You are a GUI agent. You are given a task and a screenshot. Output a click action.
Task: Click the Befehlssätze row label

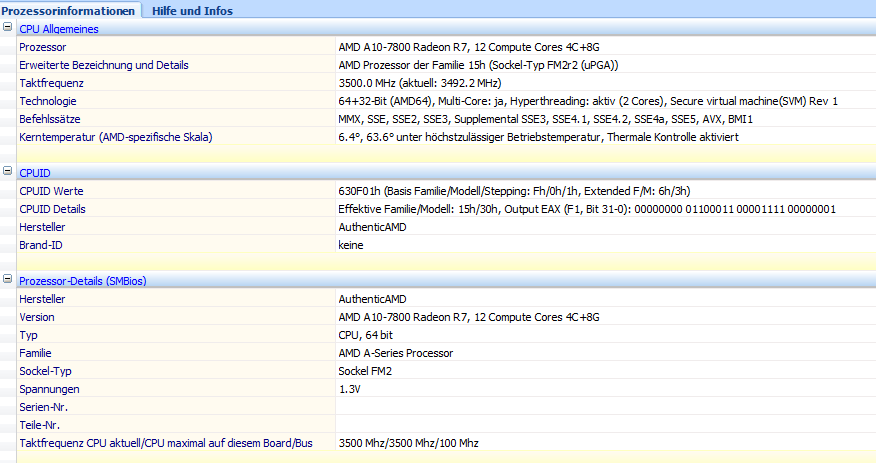click(x=50, y=119)
